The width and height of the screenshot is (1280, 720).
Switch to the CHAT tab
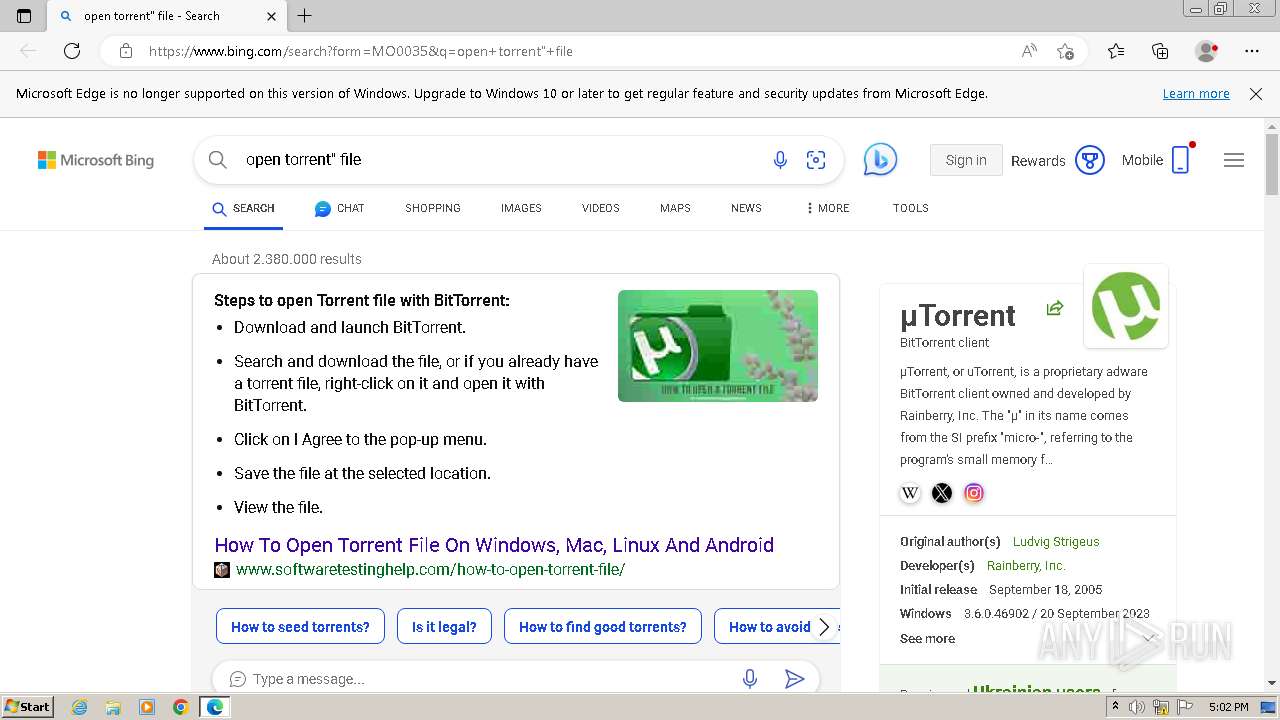(x=339, y=208)
